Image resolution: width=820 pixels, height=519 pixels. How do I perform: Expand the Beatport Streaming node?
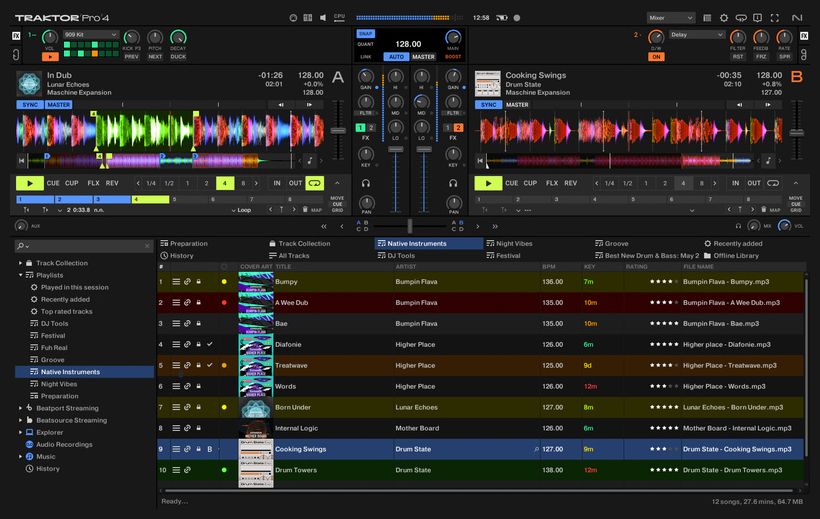click(x=20, y=408)
